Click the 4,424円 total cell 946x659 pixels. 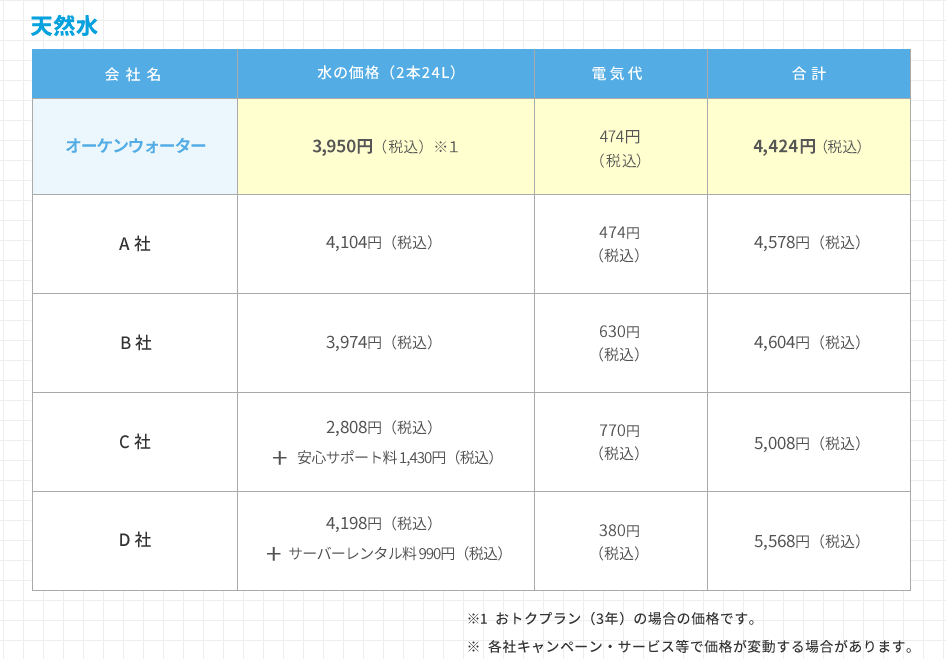[808, 147]
